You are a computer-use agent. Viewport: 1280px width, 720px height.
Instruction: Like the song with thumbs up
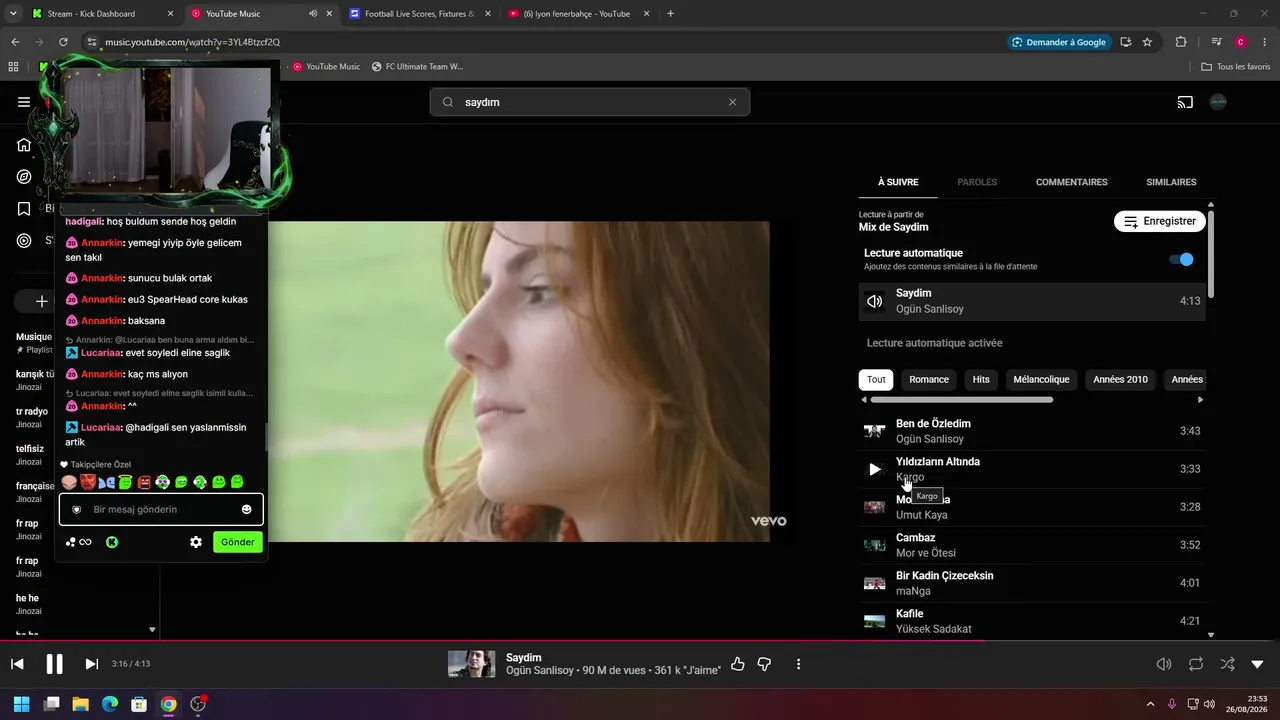738,664
